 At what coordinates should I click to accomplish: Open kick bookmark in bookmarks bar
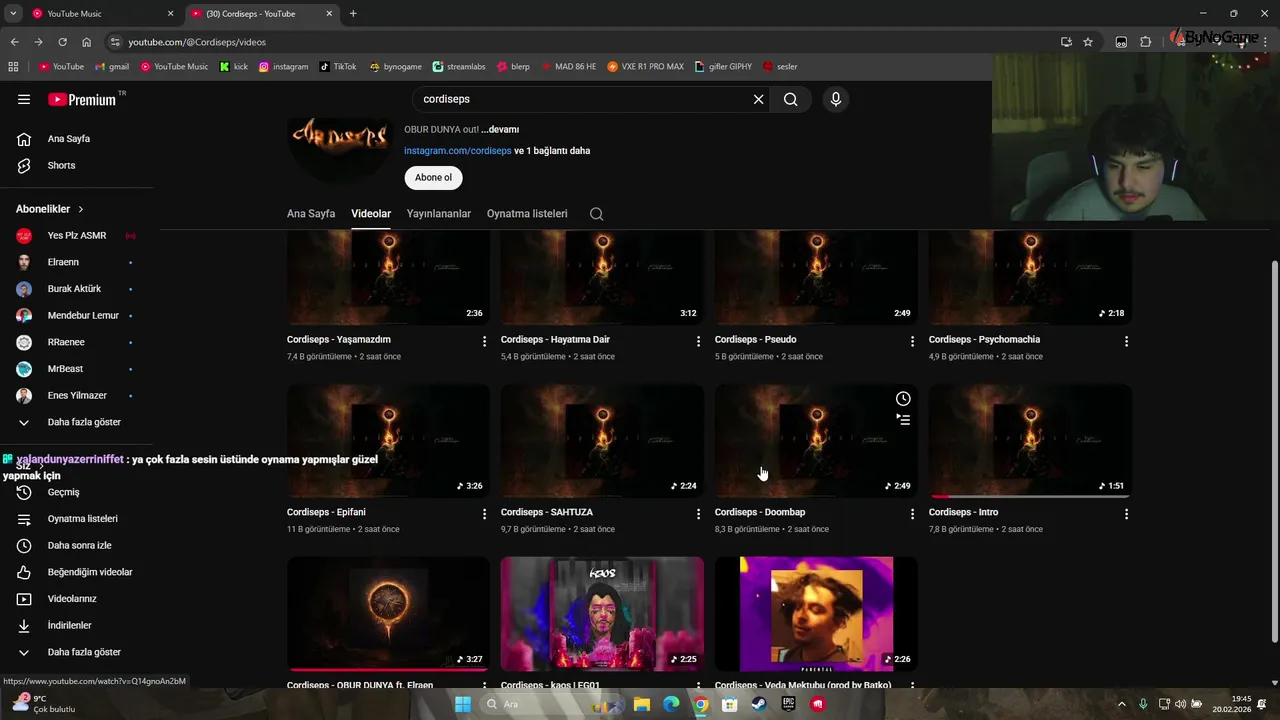pyautogui.click(x=234, y=66)
